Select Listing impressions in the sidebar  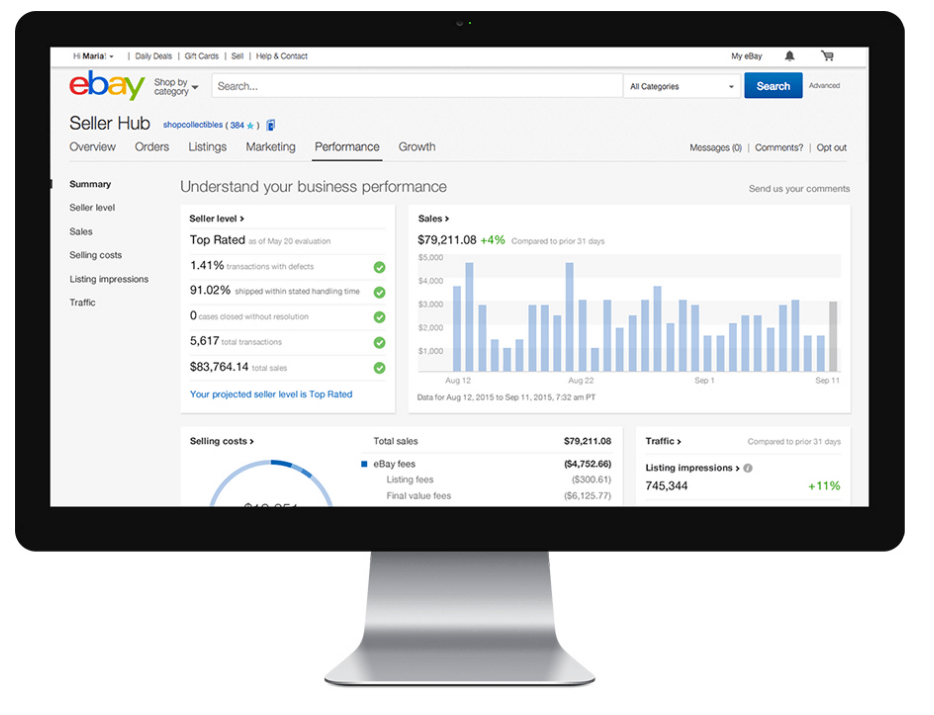pos(108,279)
